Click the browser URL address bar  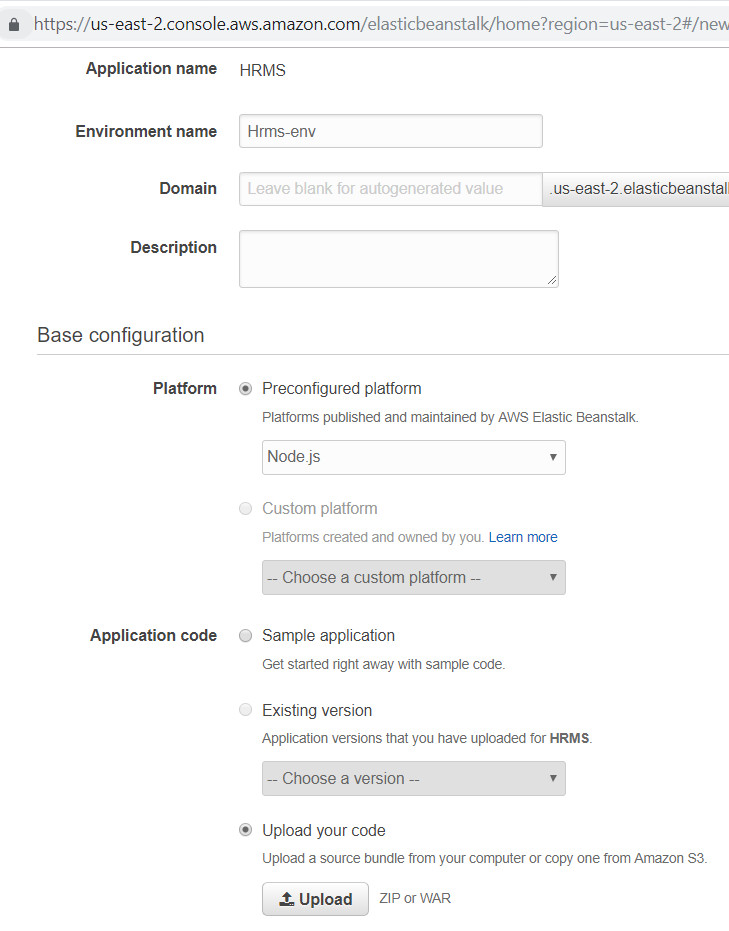[380, 23]
